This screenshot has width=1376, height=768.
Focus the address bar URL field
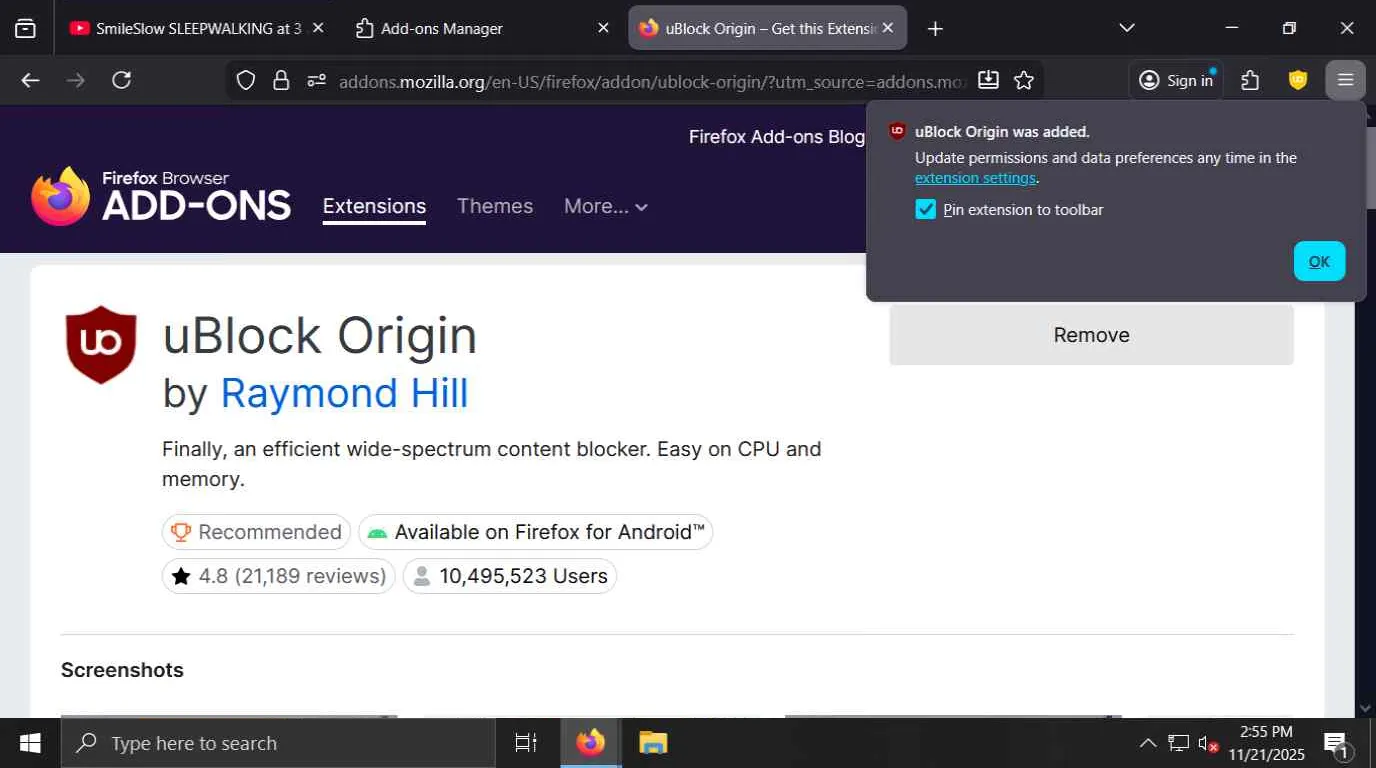pos(650,81)
